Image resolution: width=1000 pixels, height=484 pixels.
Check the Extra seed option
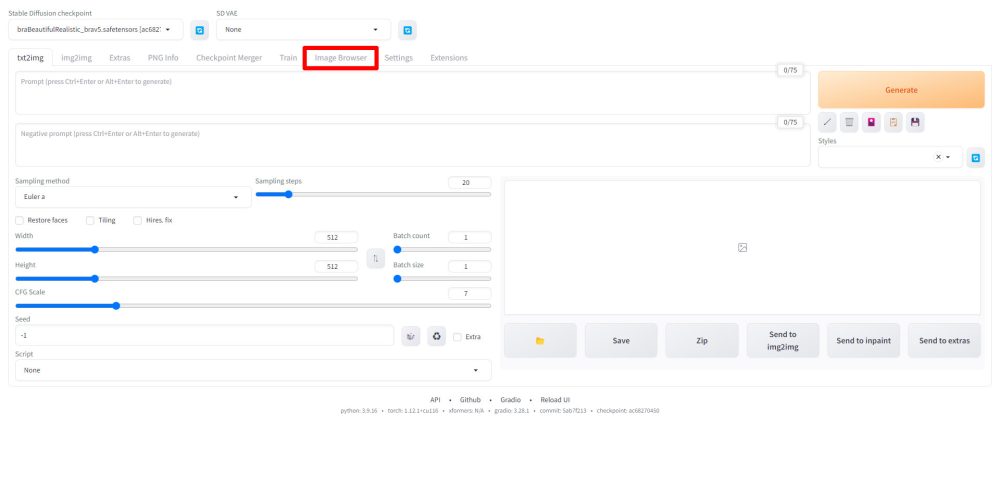click(x=457, y=337)
